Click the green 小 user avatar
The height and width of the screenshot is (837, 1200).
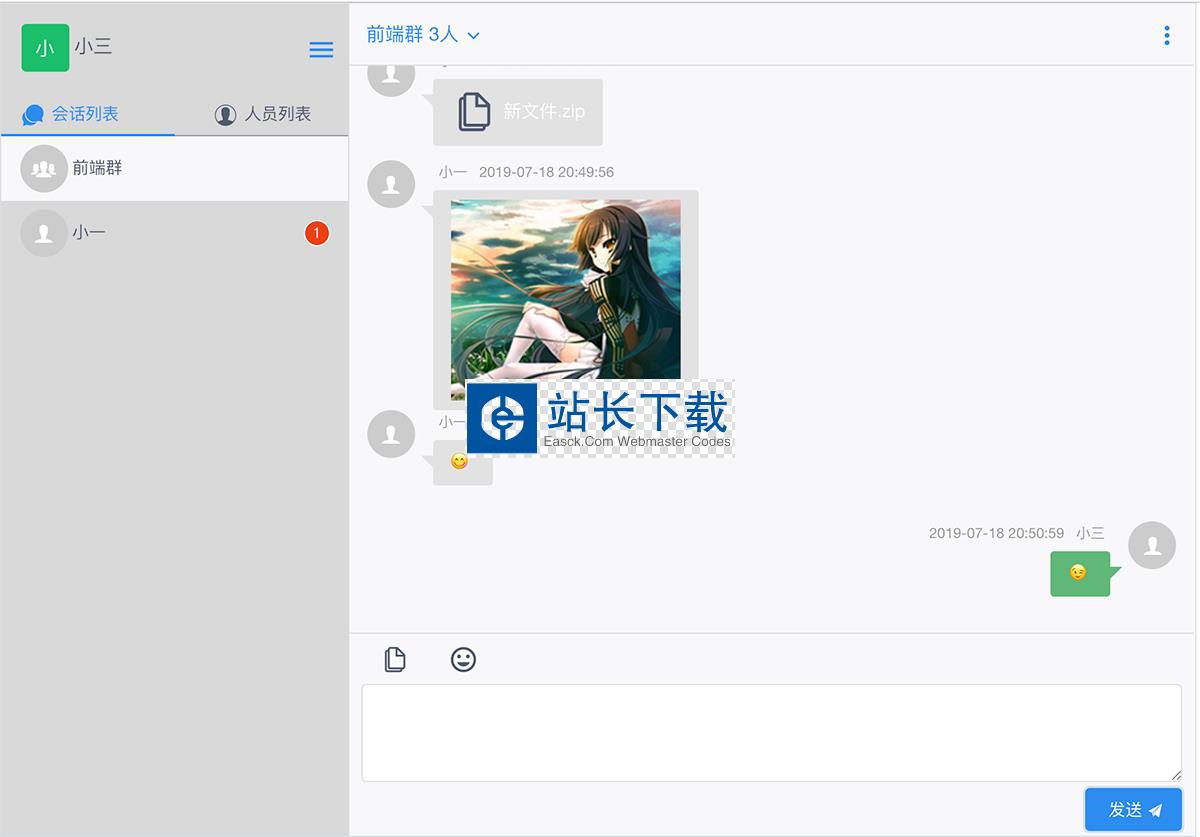point(45,48)
